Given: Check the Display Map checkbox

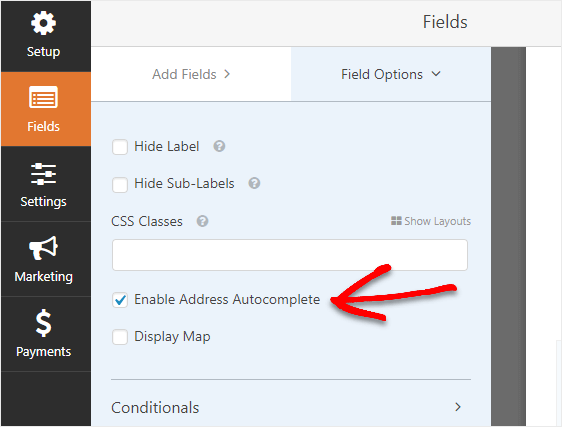Looking at the screenshot, I should pos(120,337).
